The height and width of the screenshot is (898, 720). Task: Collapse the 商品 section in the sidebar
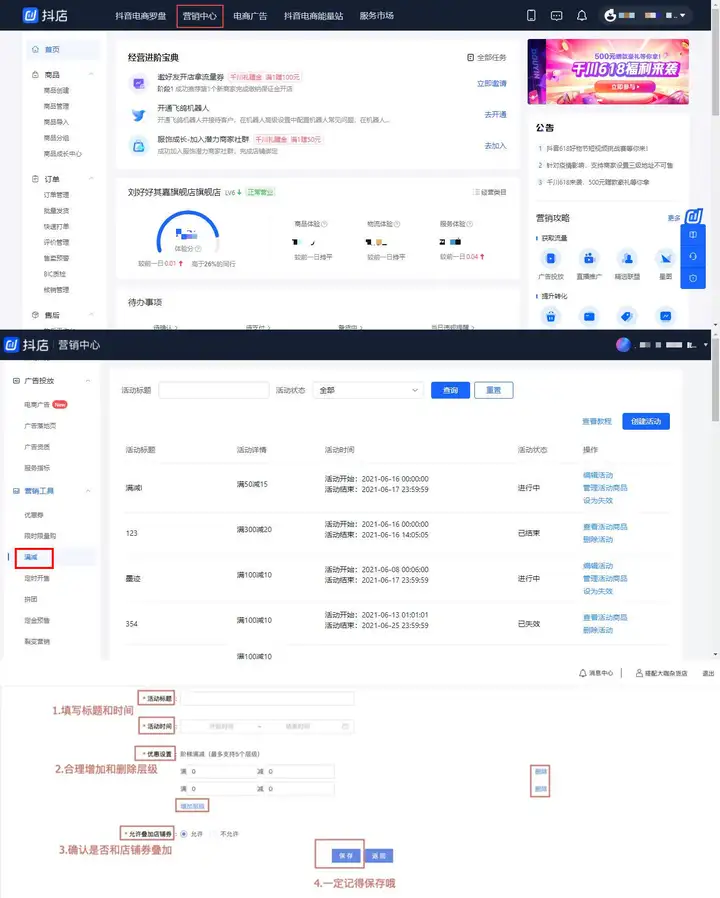[x=91, y=74]
